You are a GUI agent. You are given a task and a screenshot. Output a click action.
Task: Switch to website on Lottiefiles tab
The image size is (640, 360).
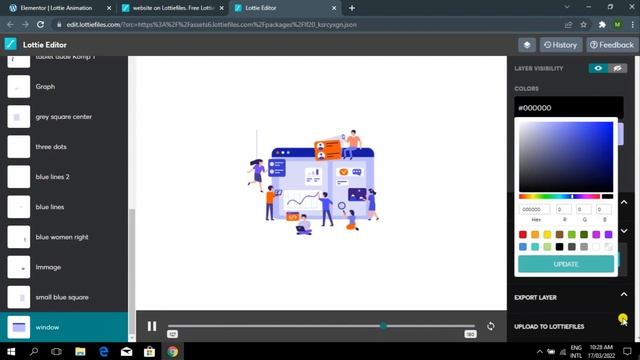pyautogui.click(x=173, y=8)
